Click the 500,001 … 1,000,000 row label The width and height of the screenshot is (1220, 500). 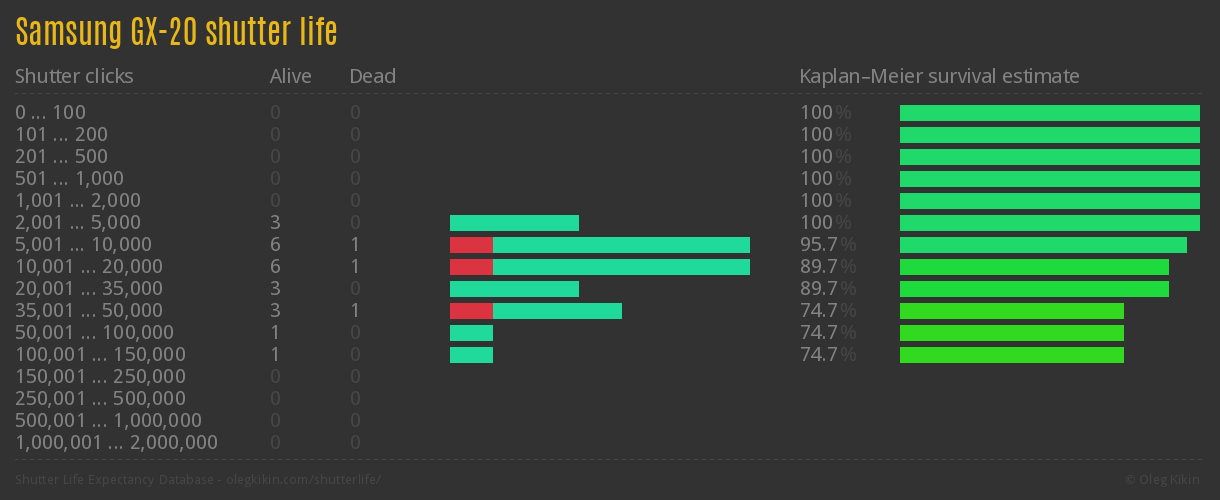point(108,421)
